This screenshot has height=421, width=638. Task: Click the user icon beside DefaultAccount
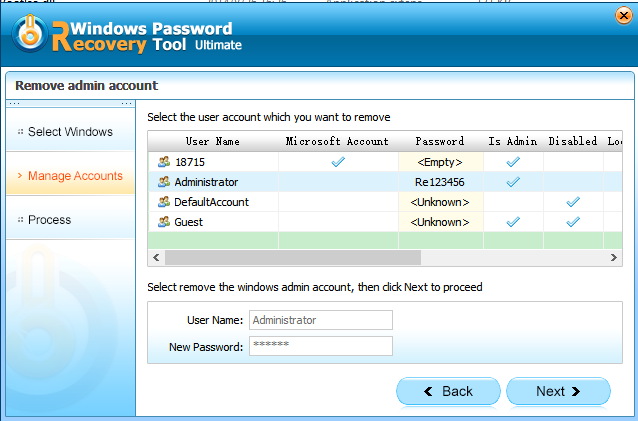click(x=164, y=202)
